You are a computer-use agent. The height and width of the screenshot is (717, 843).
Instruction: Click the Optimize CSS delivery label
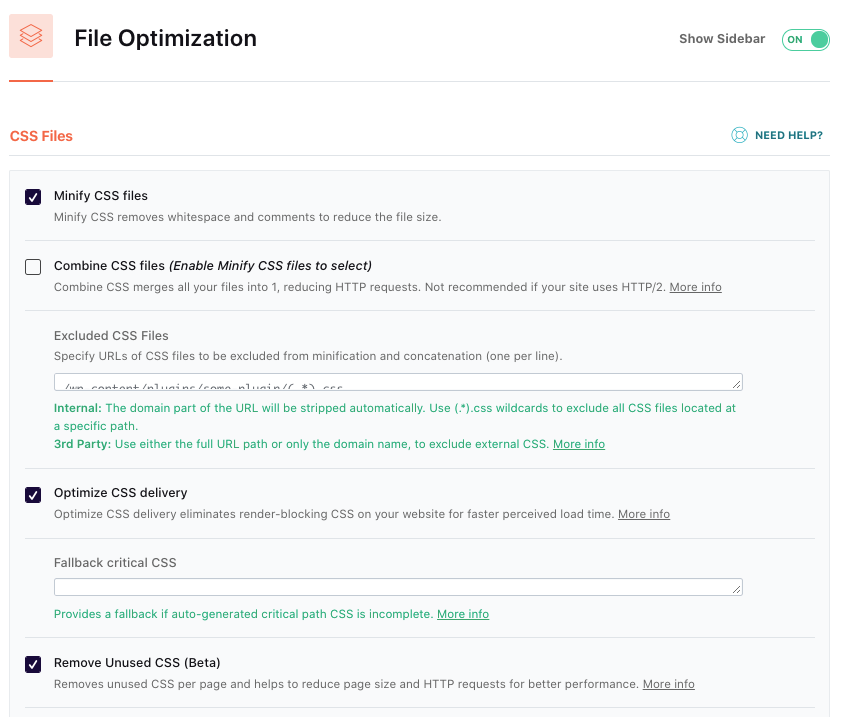(120, 492)
